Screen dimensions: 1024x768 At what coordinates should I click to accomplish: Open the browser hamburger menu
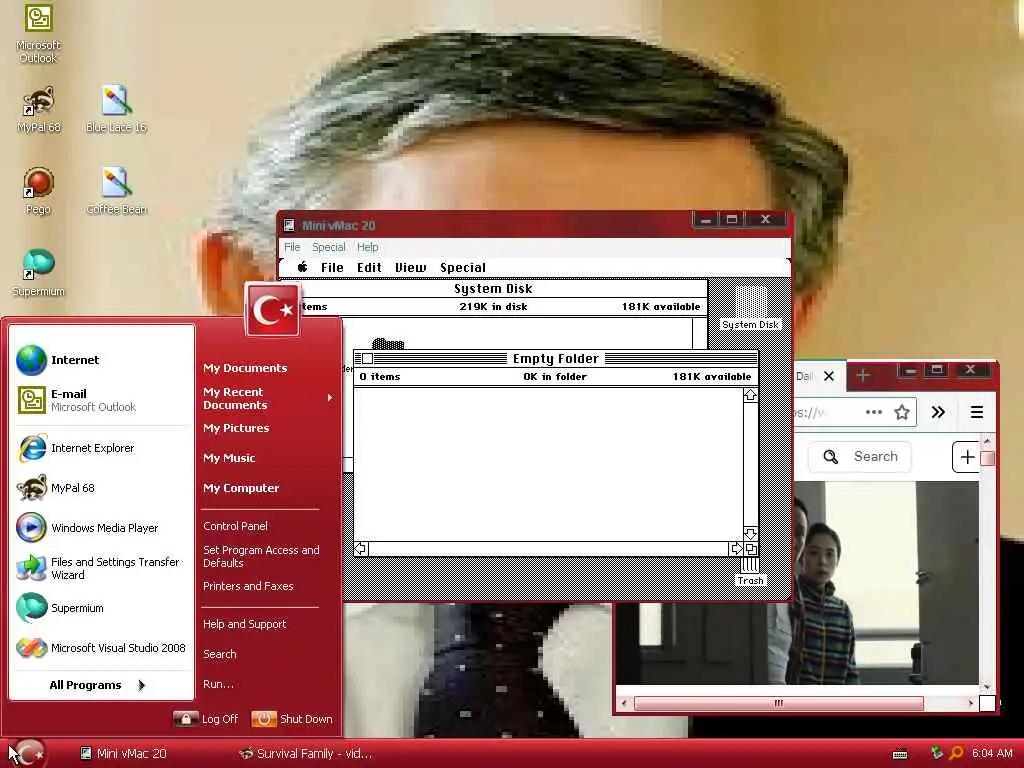pyautogui.click(x=977, y=412)
